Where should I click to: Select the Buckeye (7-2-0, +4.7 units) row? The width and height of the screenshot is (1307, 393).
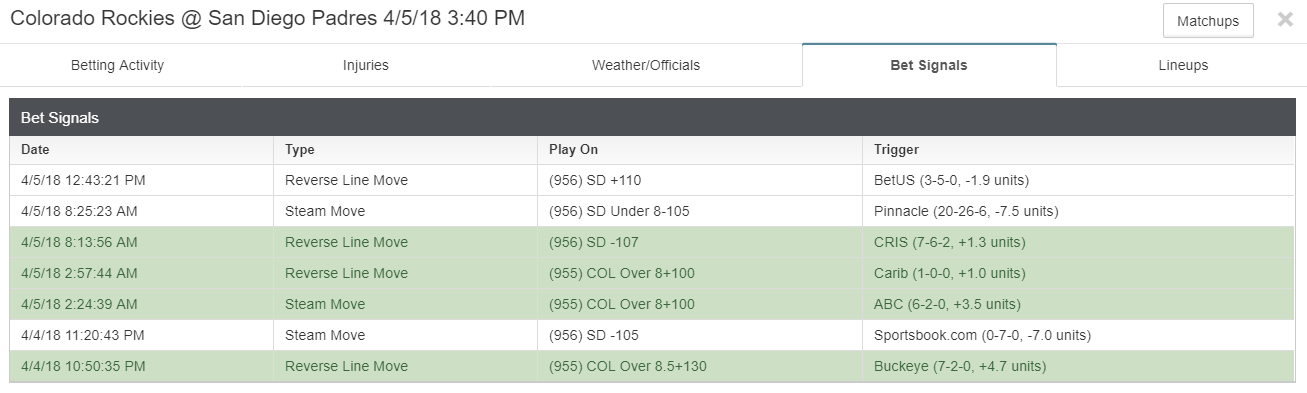point(652,366)
